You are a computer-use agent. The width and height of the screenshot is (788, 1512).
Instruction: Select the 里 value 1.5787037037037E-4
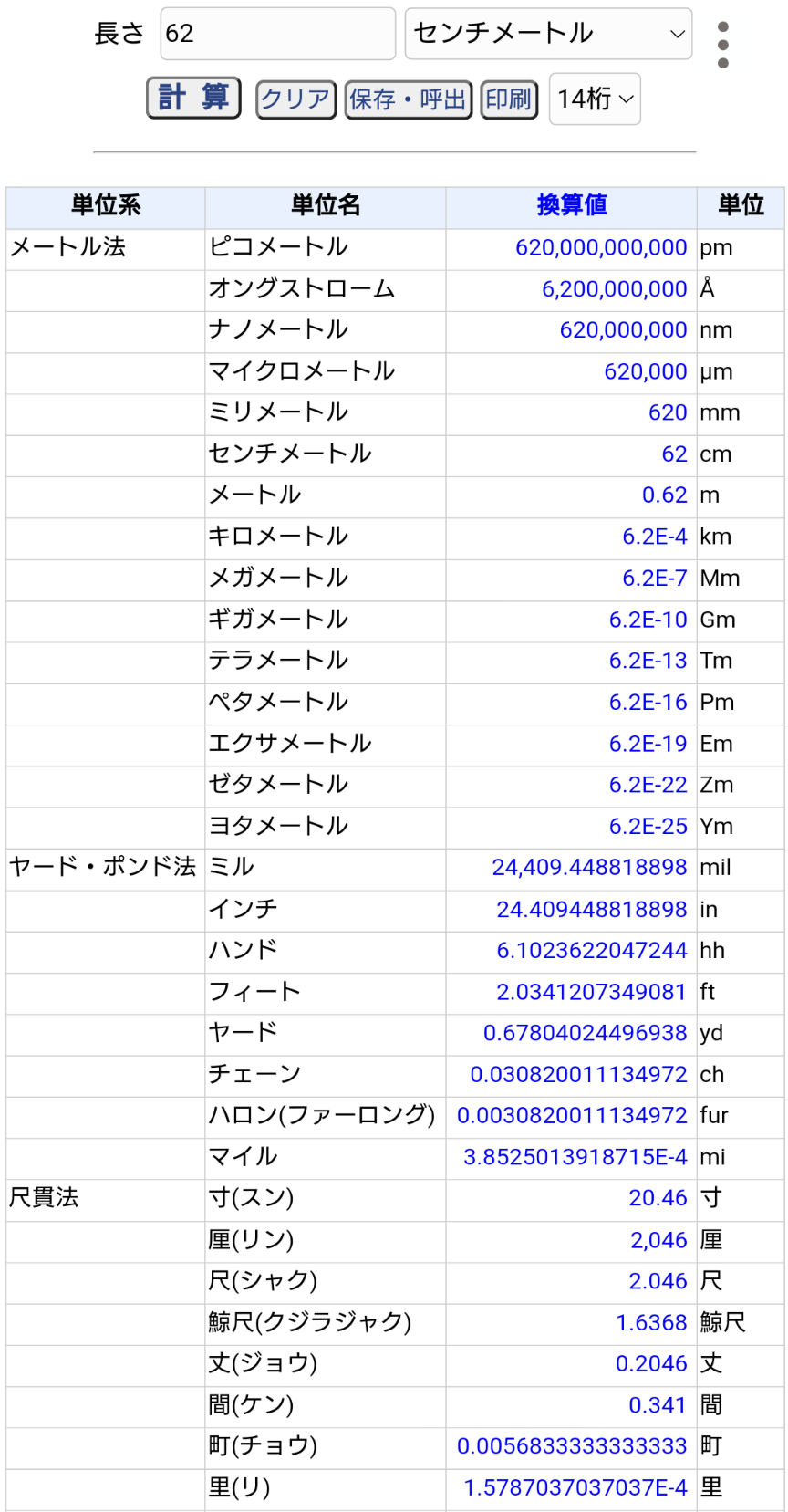[575, 1487]
